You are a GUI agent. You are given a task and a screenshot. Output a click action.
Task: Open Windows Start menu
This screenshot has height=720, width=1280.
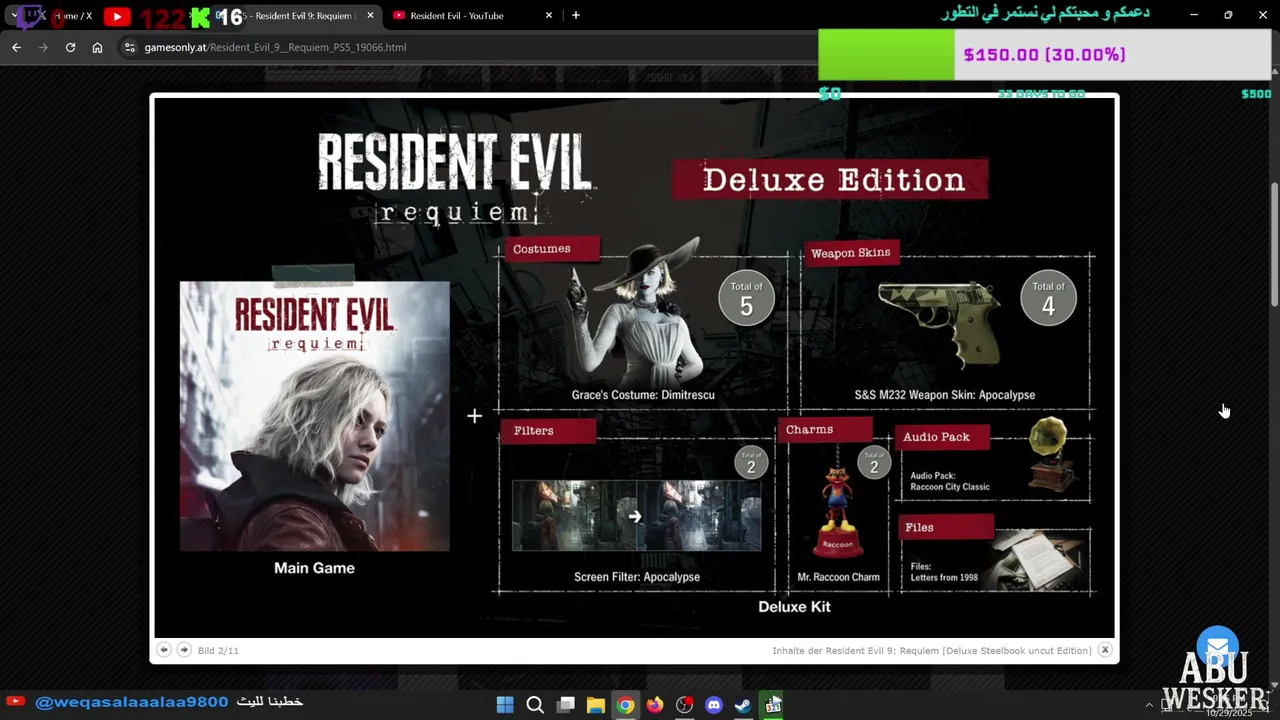505,705
